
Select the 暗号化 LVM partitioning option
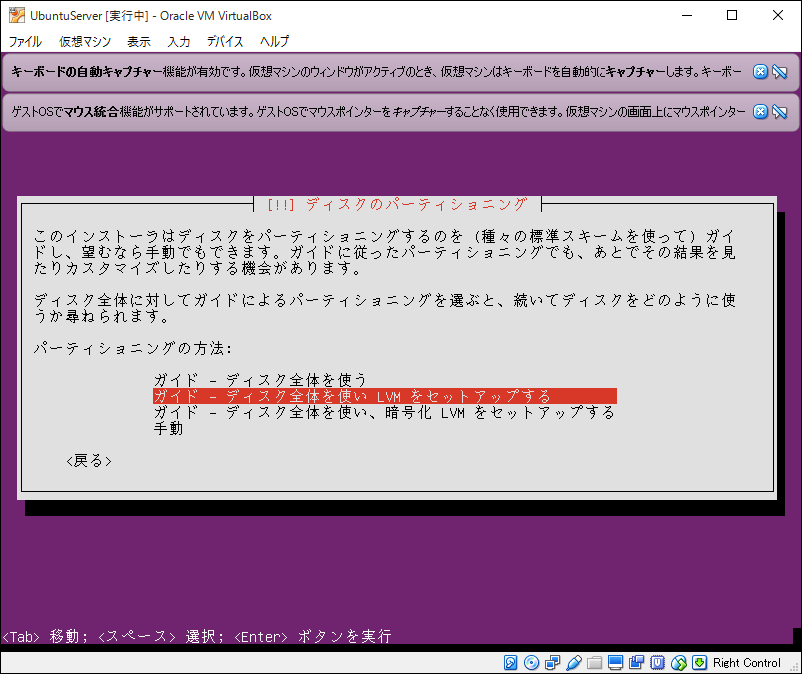pyautogui.click(x=384, y=412)
